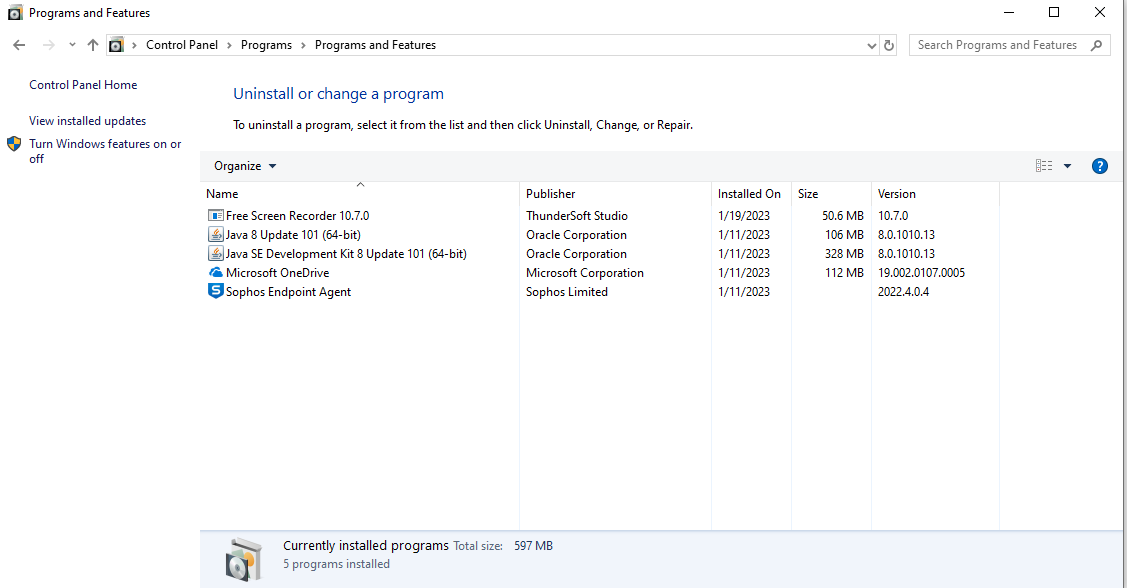This screenshot has height=588, width=1127.
Task: Click the Forward navigation arrow
Action: point(48,45)
